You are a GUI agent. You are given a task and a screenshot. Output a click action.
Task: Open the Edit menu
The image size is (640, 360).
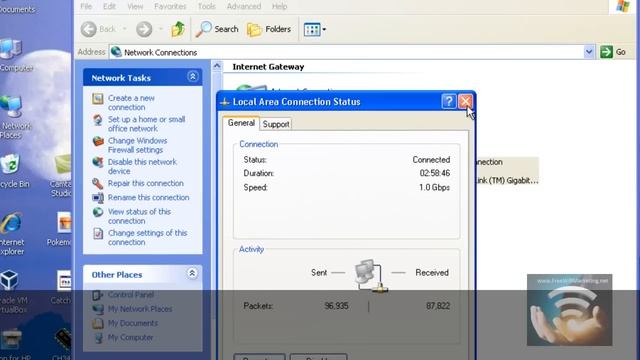click(x=109, y=6)
